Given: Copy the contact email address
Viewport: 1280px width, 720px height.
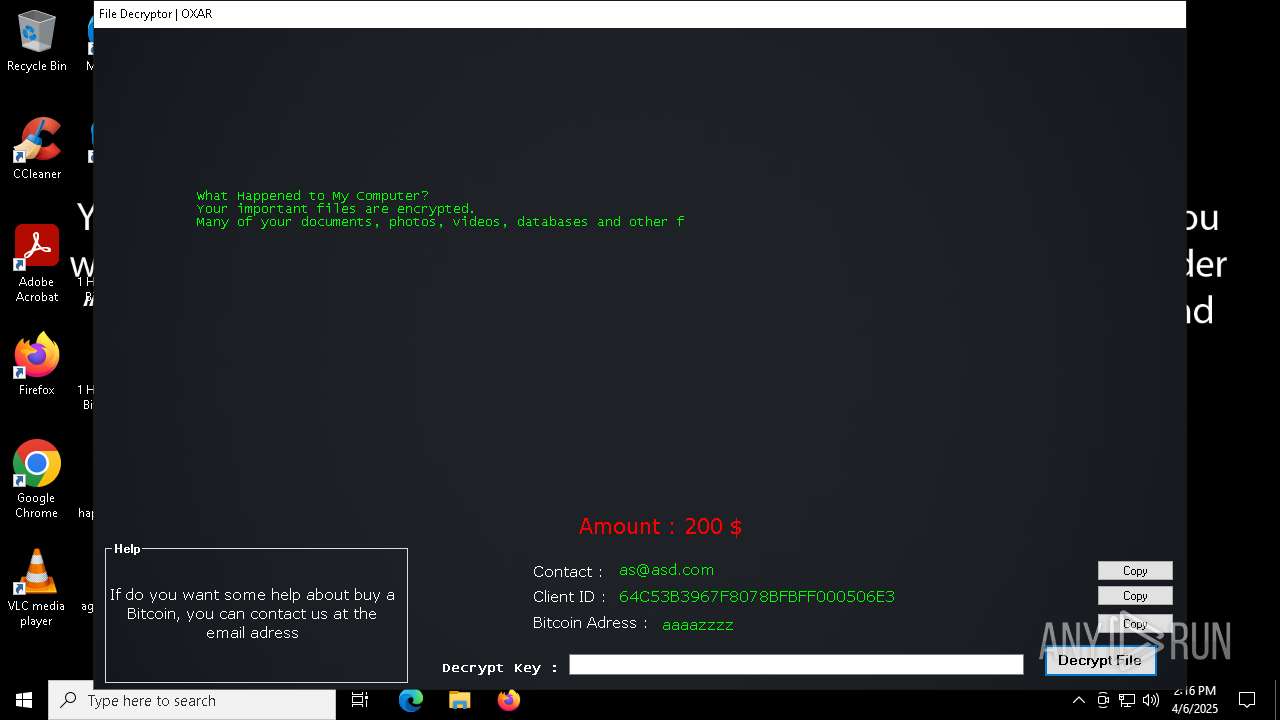Looking at the screenshot, I should (1135, 571).
